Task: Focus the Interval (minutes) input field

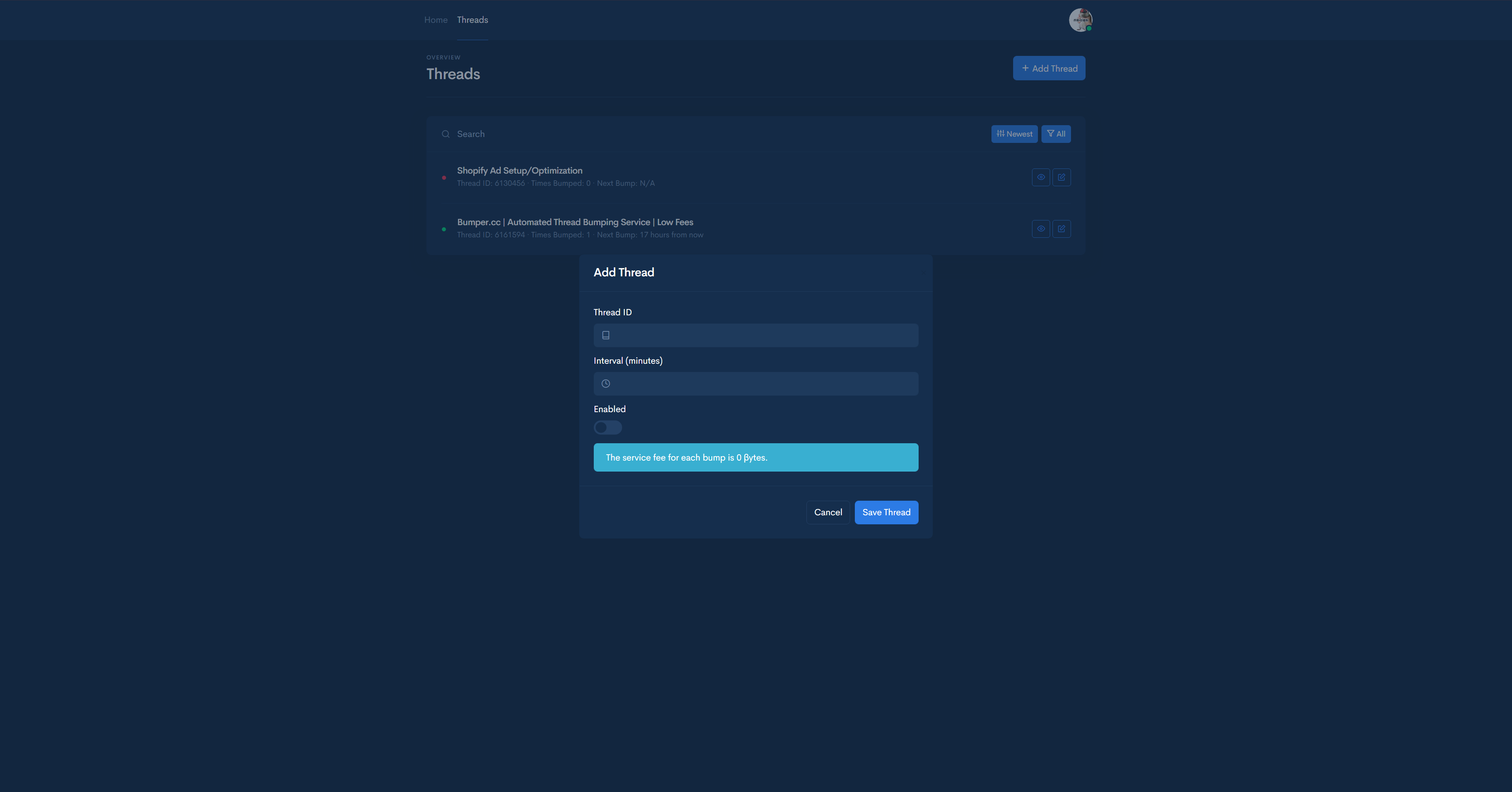Action: (756, 384)
